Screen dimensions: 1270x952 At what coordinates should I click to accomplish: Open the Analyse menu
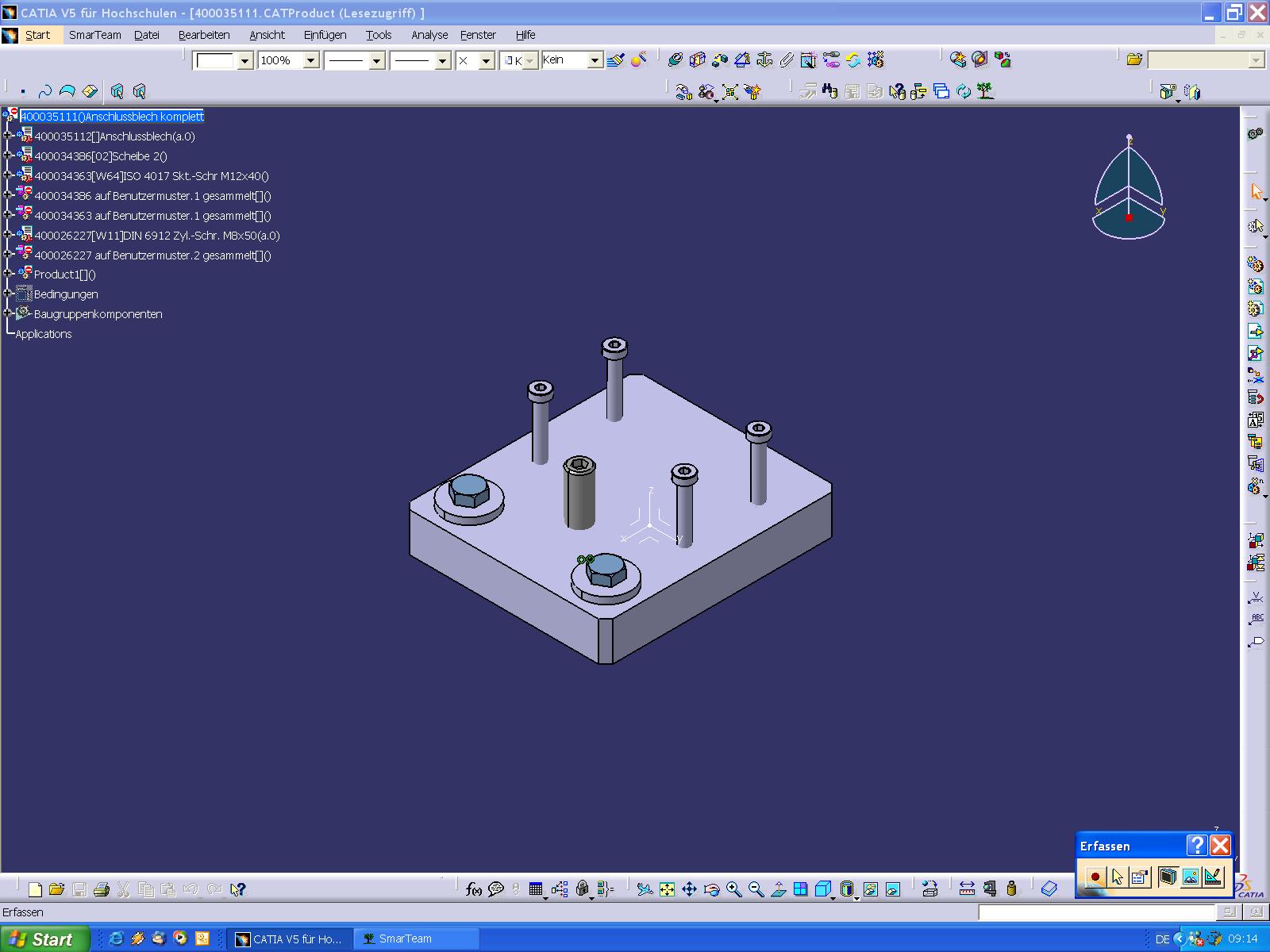(x=429, y=35)
